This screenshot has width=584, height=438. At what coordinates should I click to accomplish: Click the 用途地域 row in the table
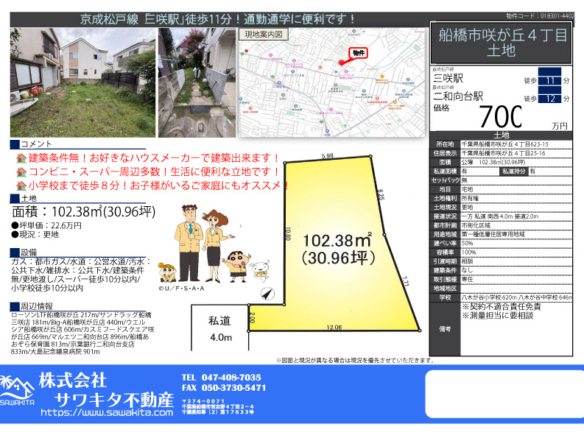click(501, 234)
